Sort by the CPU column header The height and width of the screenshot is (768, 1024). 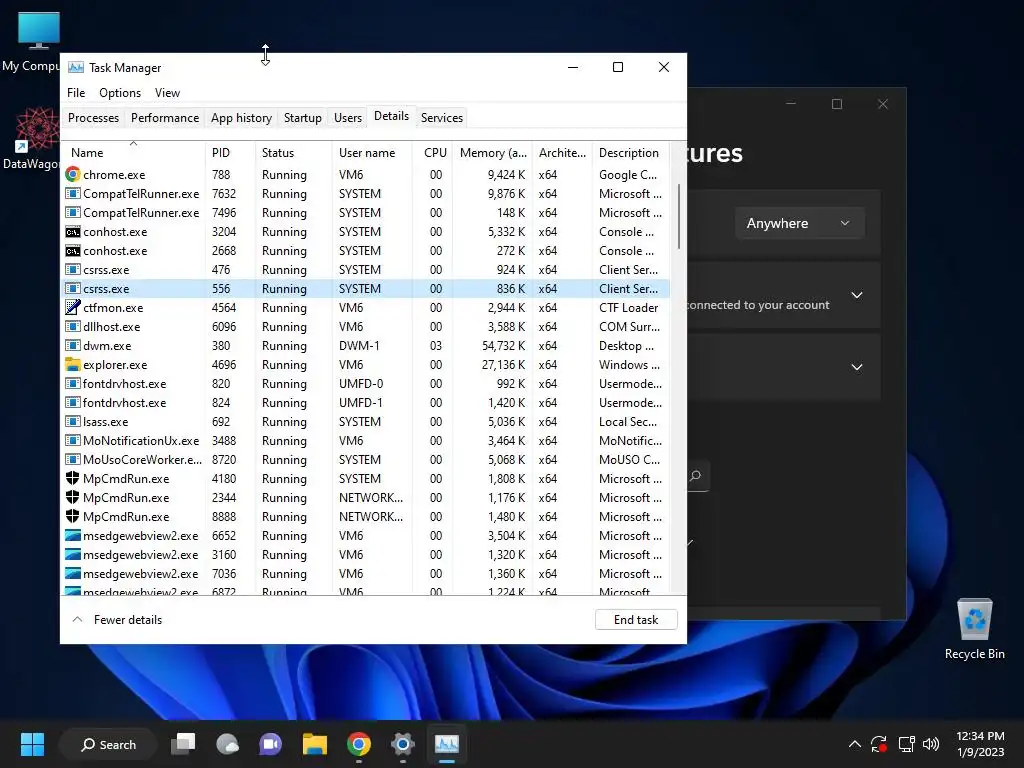(434, 152)
